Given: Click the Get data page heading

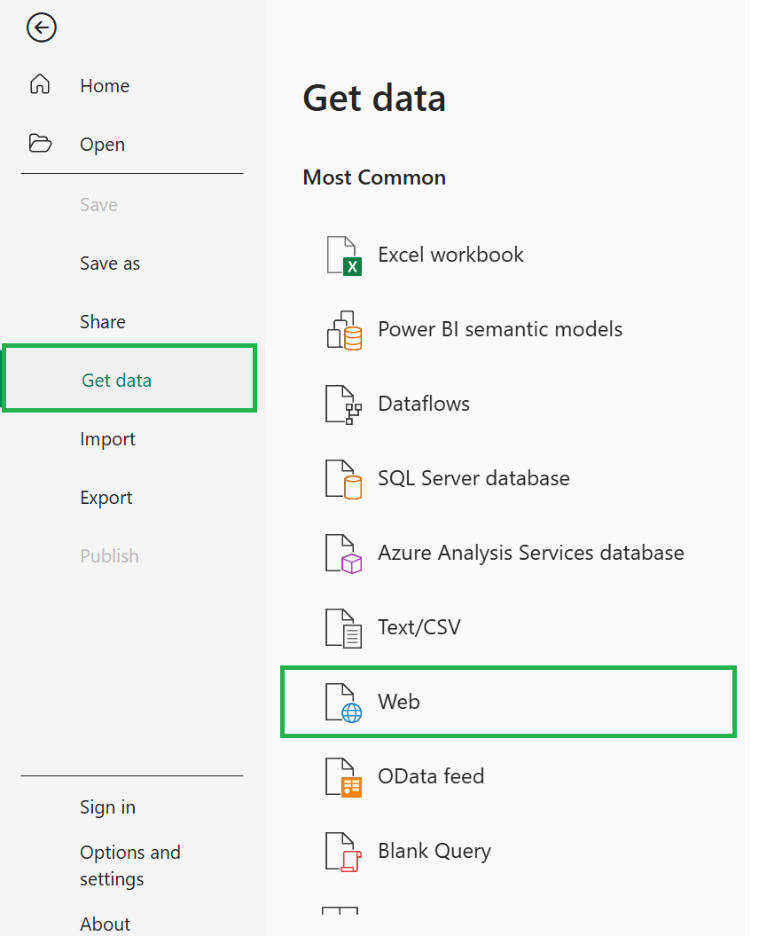Looking at the screenshot, I should (374, 98).
